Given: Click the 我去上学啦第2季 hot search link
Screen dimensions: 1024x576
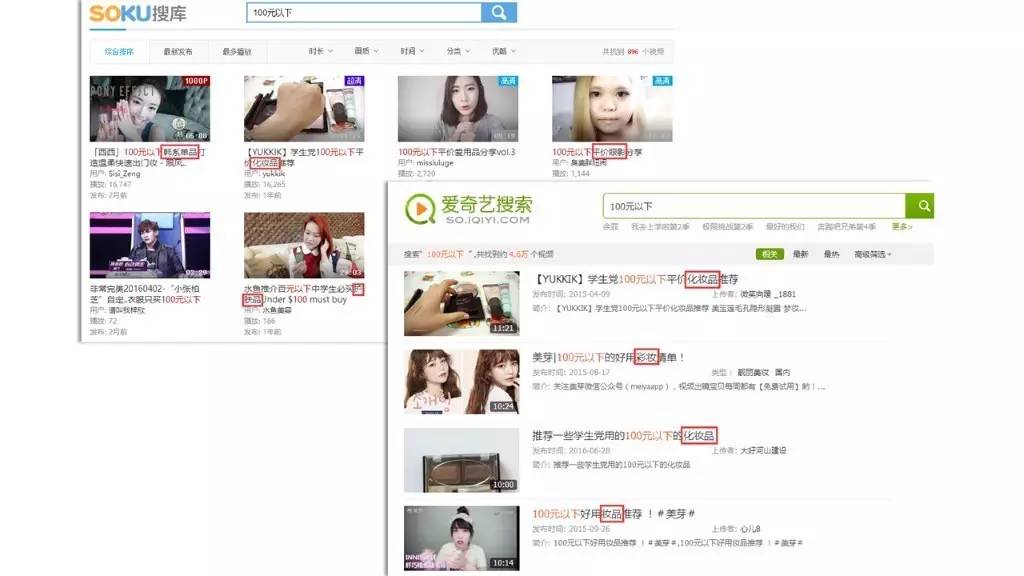Looking at the screenshot, I should point(660,227).
